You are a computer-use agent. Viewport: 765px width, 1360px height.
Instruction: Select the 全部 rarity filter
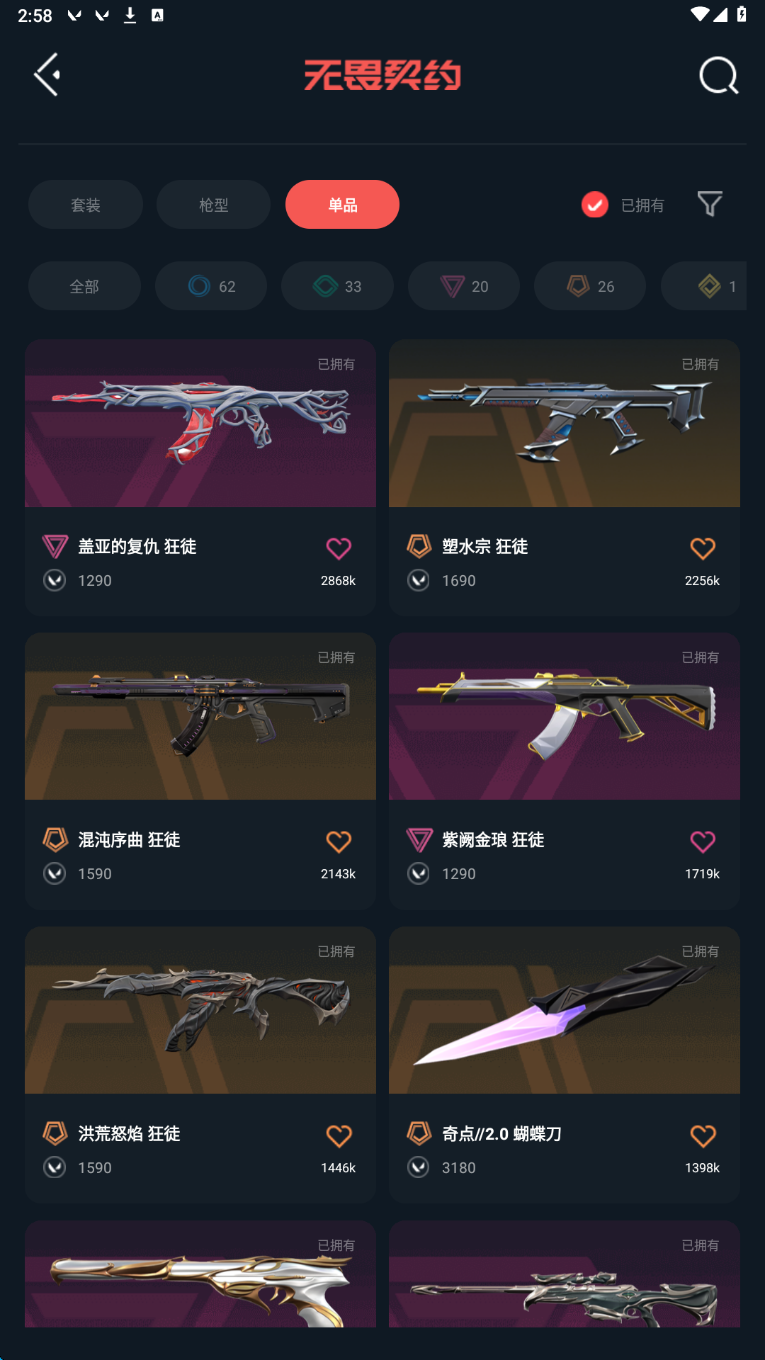pyautogui.click(x=84, y=286)
